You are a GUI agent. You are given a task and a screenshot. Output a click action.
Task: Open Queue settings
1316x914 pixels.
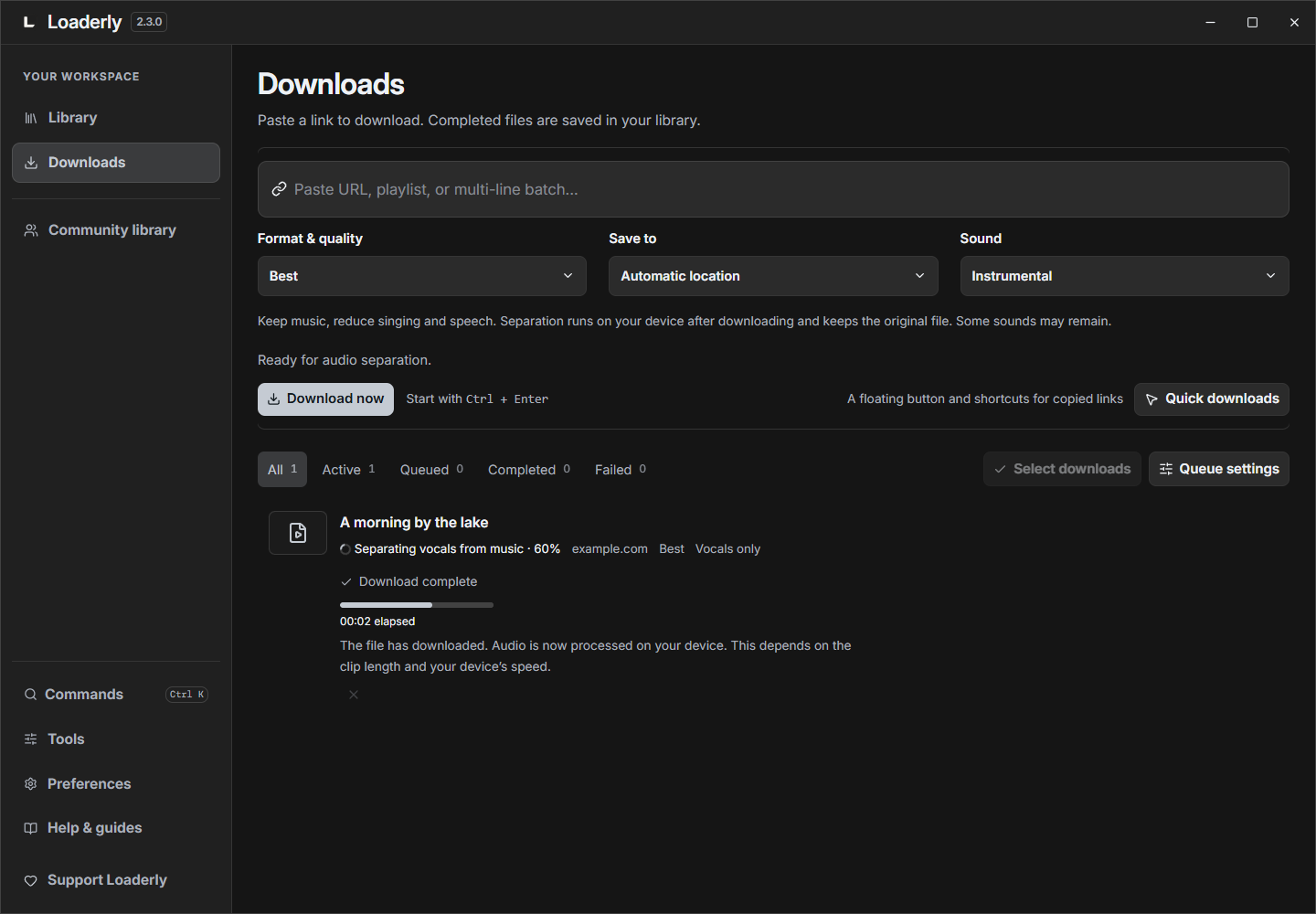[1219, 469]
